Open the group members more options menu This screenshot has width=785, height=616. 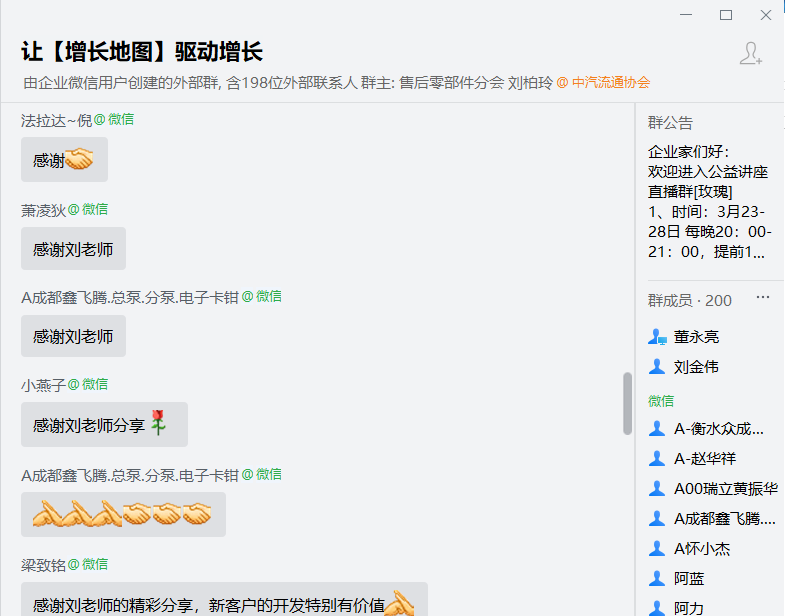point(762,297)
